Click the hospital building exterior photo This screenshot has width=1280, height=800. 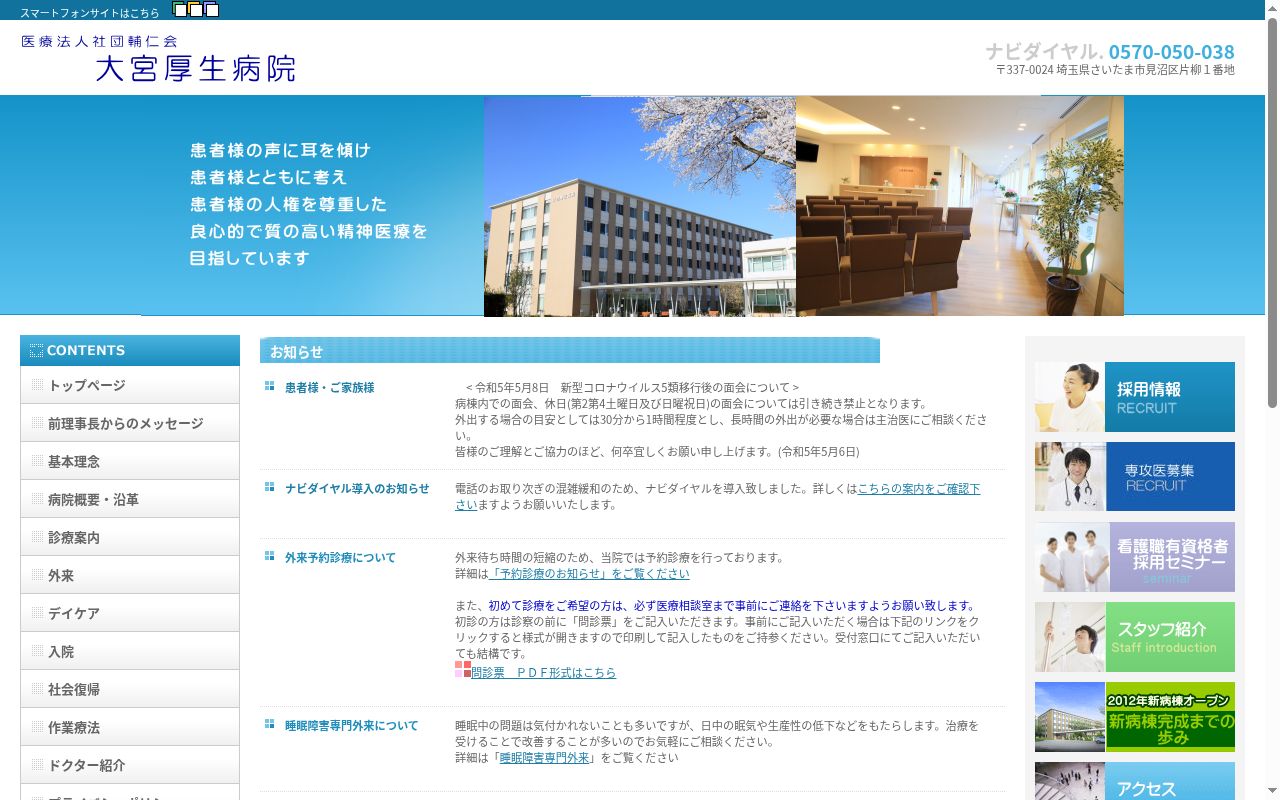640,206
